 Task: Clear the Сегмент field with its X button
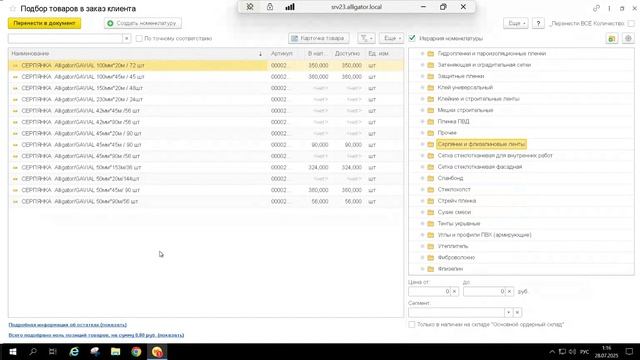pyautogui.click(x=517, y=313)
